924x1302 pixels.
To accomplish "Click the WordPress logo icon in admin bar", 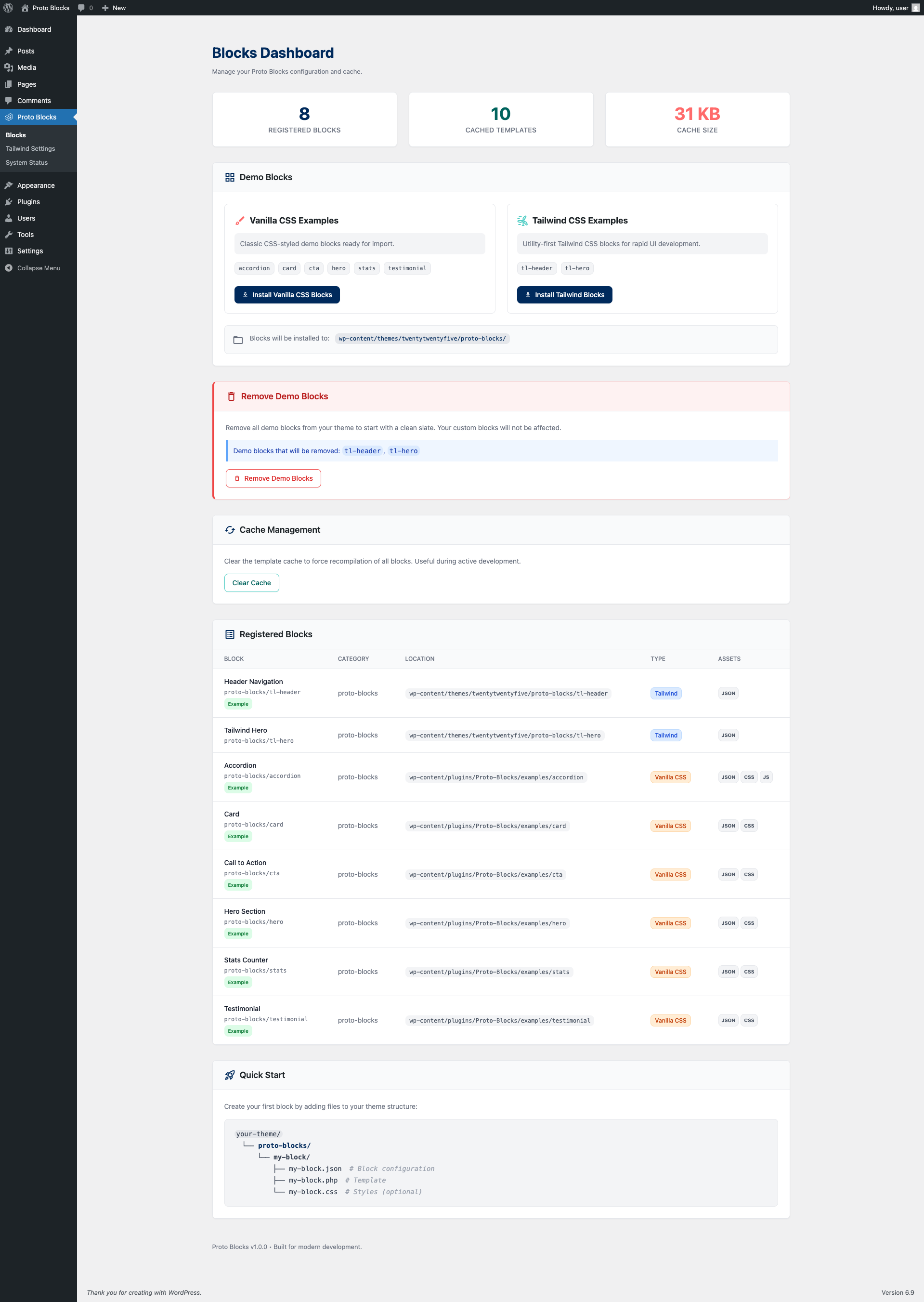I will pos(9,8).
